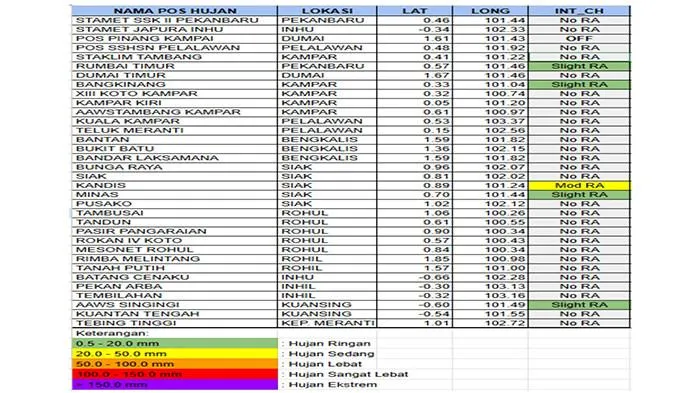Click the Hujan Sangat Lebat legend label
The height and width of the screenshot is (393, 700).
click(x=348, y=374)
